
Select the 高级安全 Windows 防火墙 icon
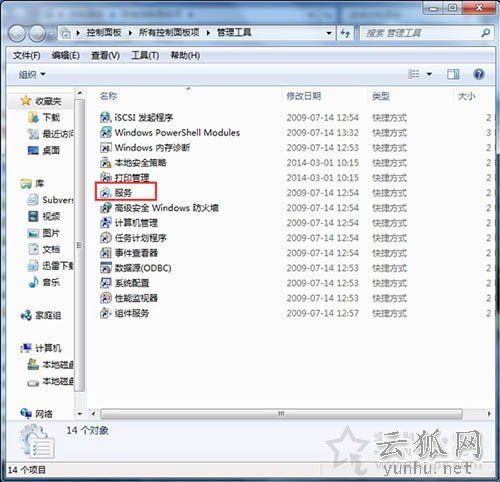pos(105,208)
